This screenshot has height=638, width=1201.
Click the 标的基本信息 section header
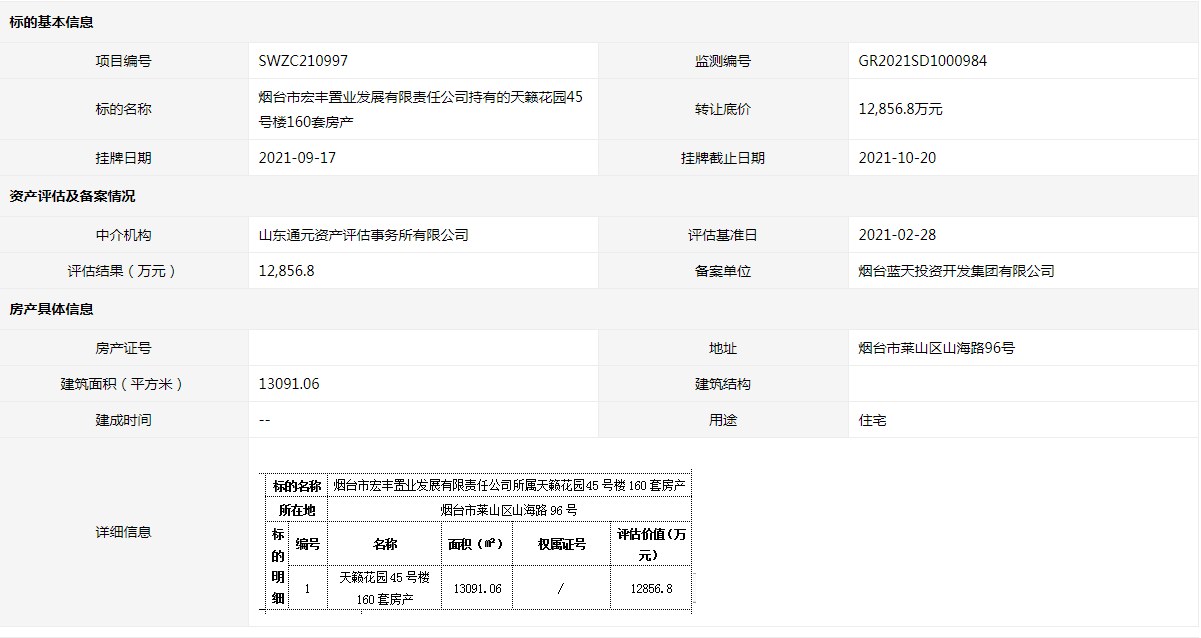(52, 22)
